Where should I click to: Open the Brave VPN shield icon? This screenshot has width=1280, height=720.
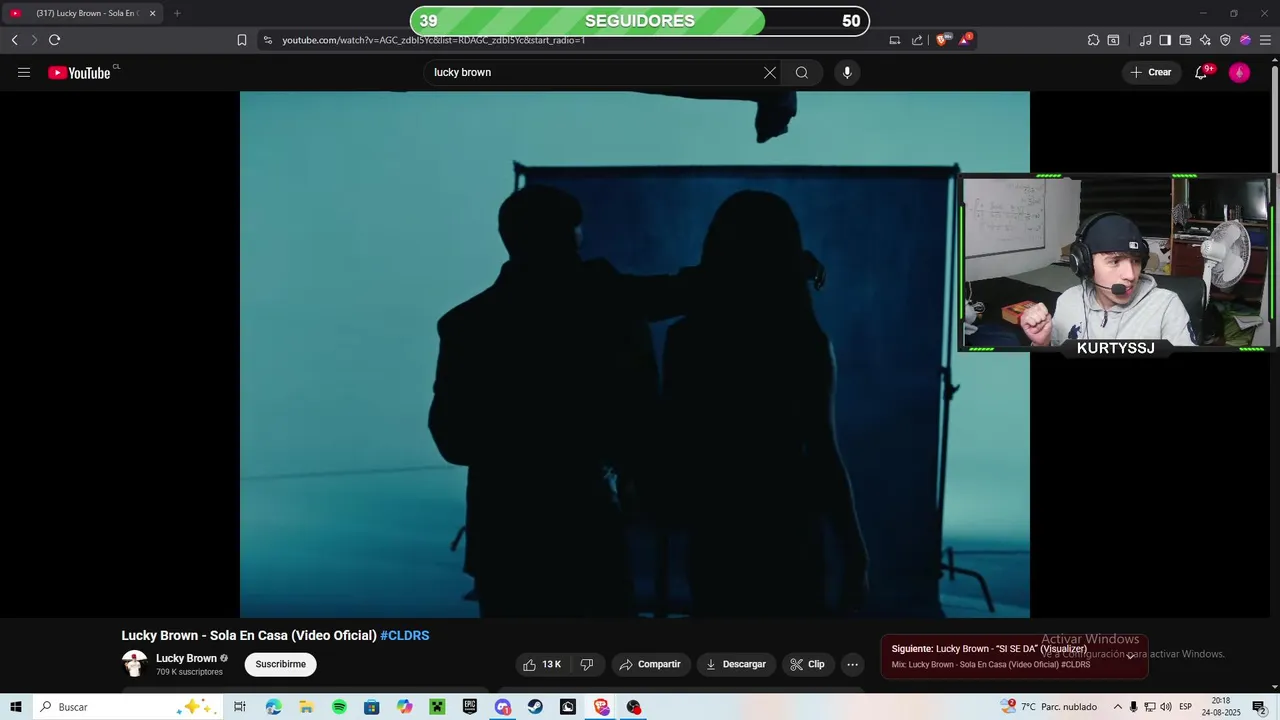click(1225, 40)
